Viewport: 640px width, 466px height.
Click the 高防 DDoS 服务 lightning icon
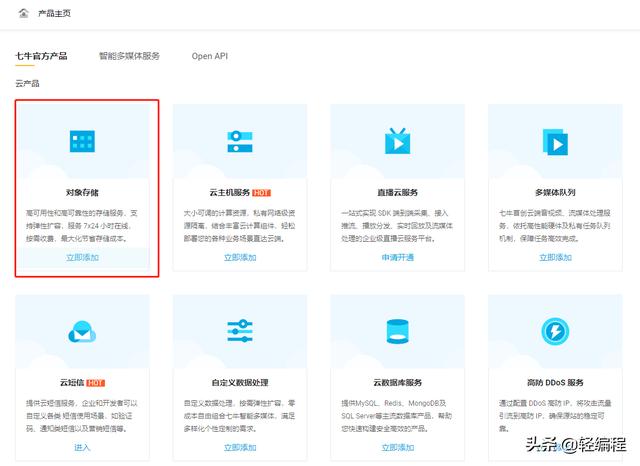click(555, 331)
